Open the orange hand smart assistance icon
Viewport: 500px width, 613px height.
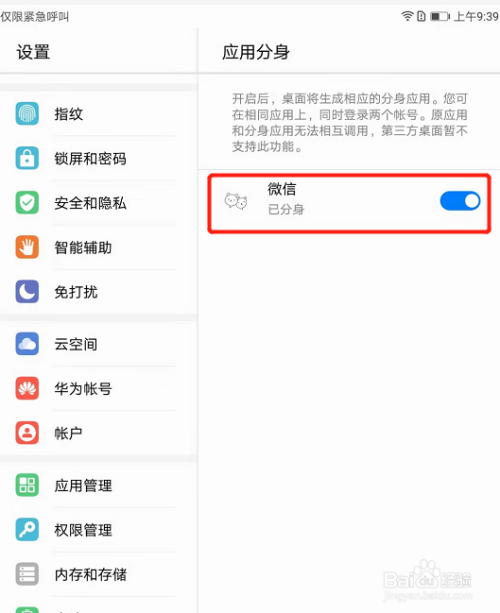pos(27,247)
